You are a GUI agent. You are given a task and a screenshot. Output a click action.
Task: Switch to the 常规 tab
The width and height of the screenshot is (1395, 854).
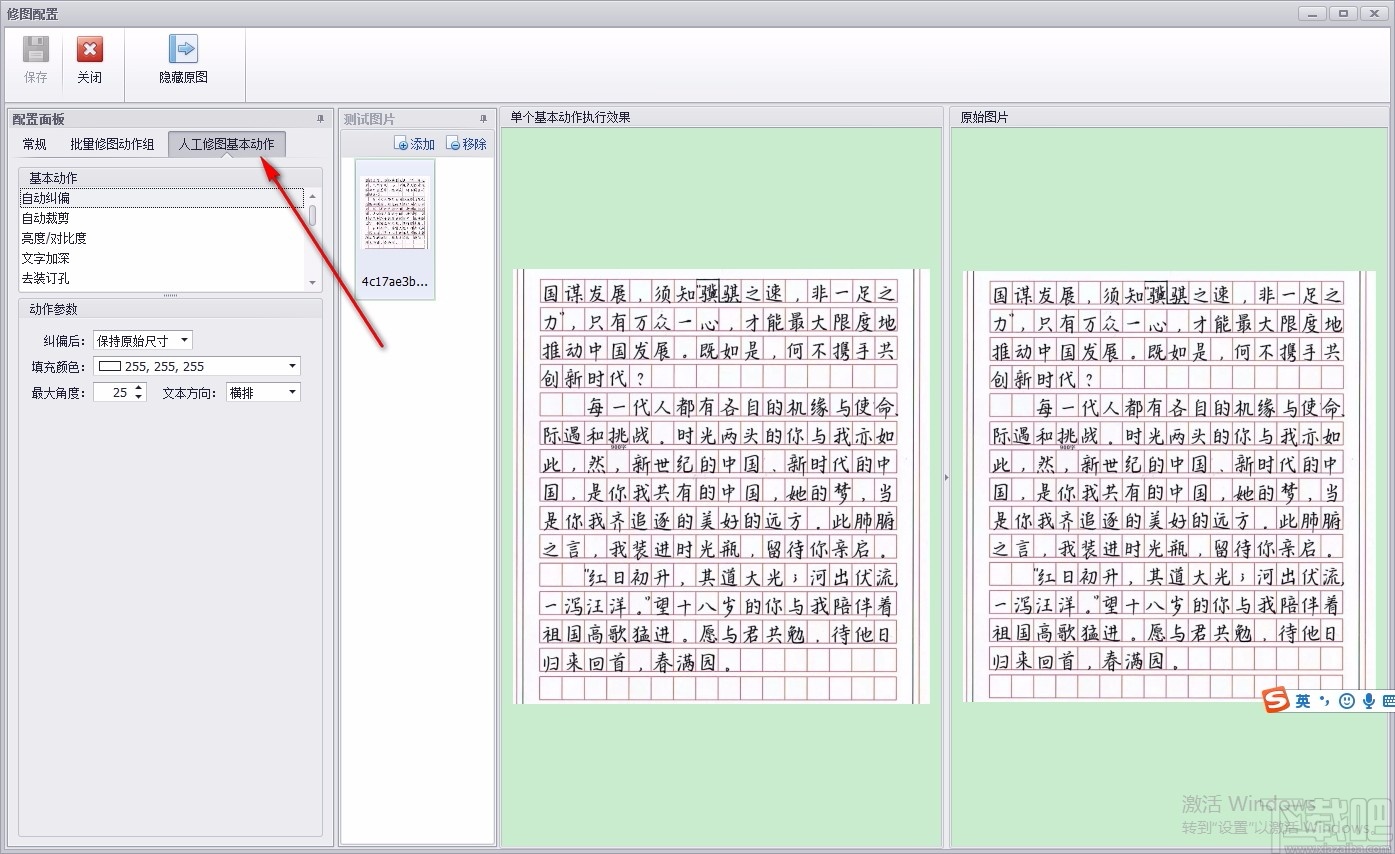click(x=34, y=144)
